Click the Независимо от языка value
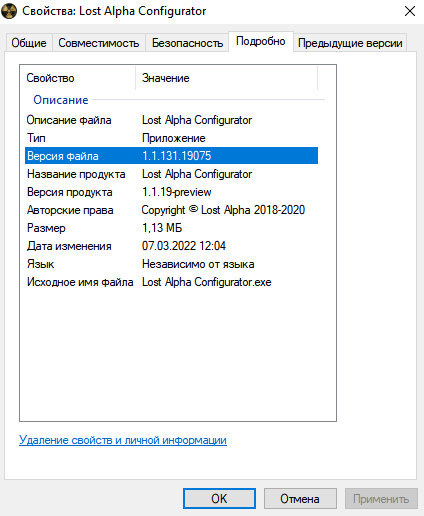This screenshot has height=516, width=424. (198, 264)
